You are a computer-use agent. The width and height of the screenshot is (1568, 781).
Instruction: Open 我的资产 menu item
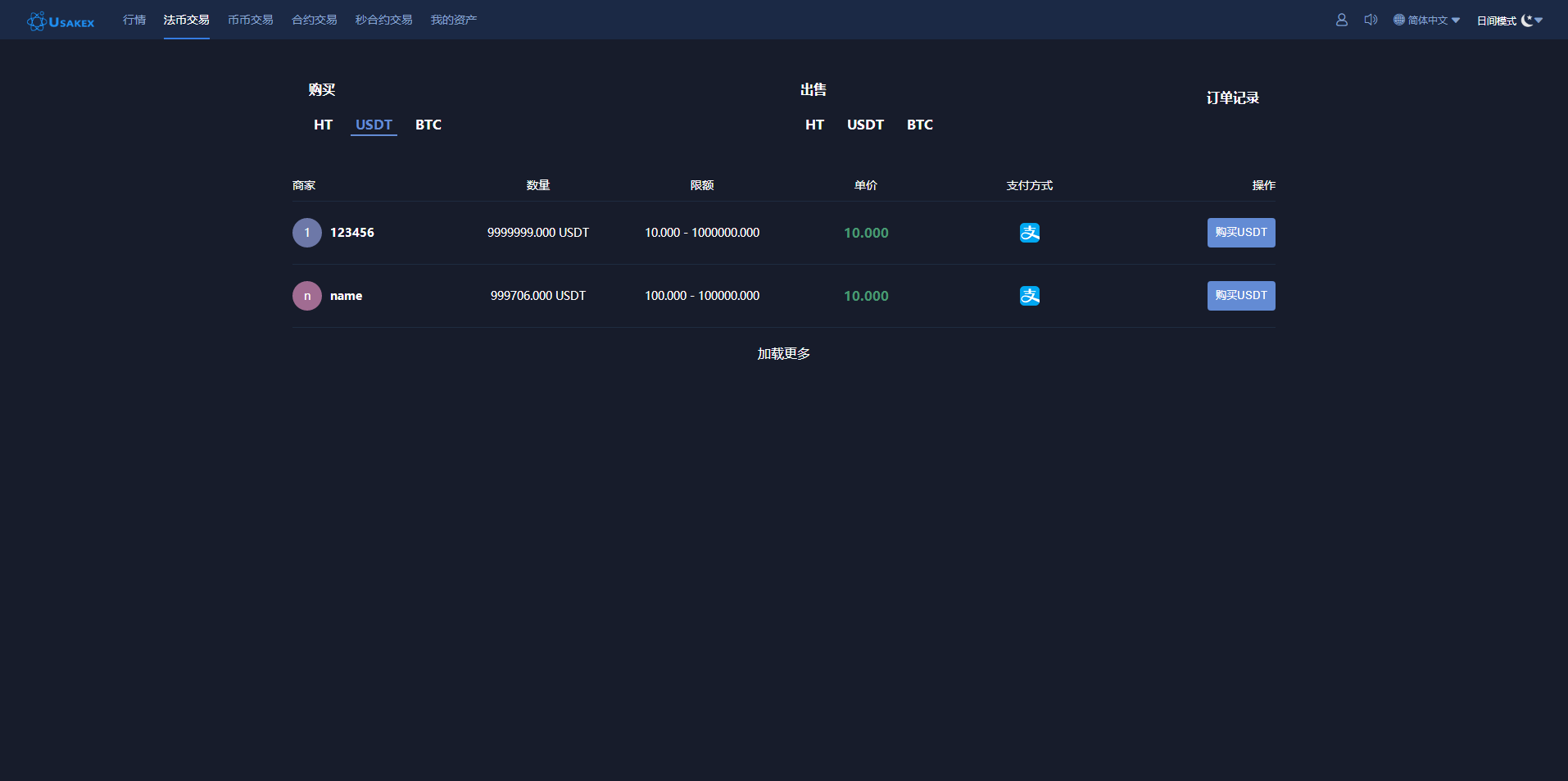coord(453,20)
